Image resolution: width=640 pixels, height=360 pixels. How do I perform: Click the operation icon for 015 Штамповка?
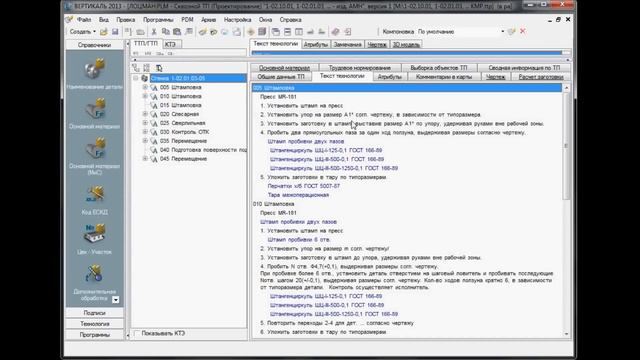154,105
